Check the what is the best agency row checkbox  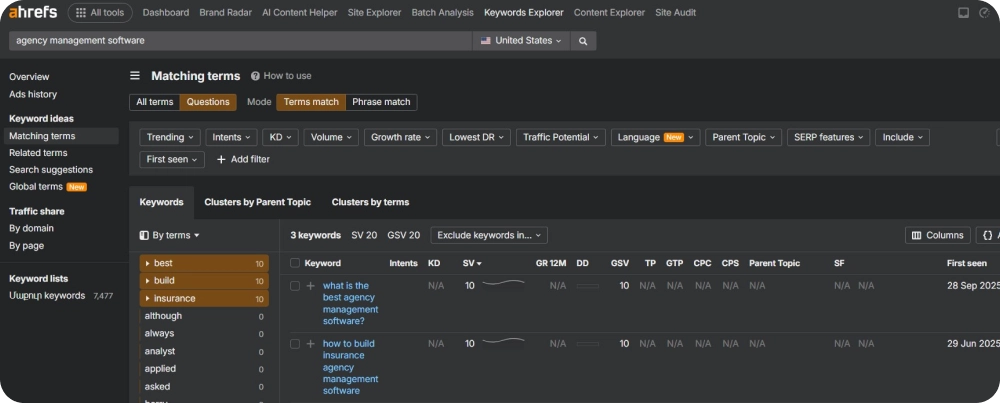click(295, 286)
